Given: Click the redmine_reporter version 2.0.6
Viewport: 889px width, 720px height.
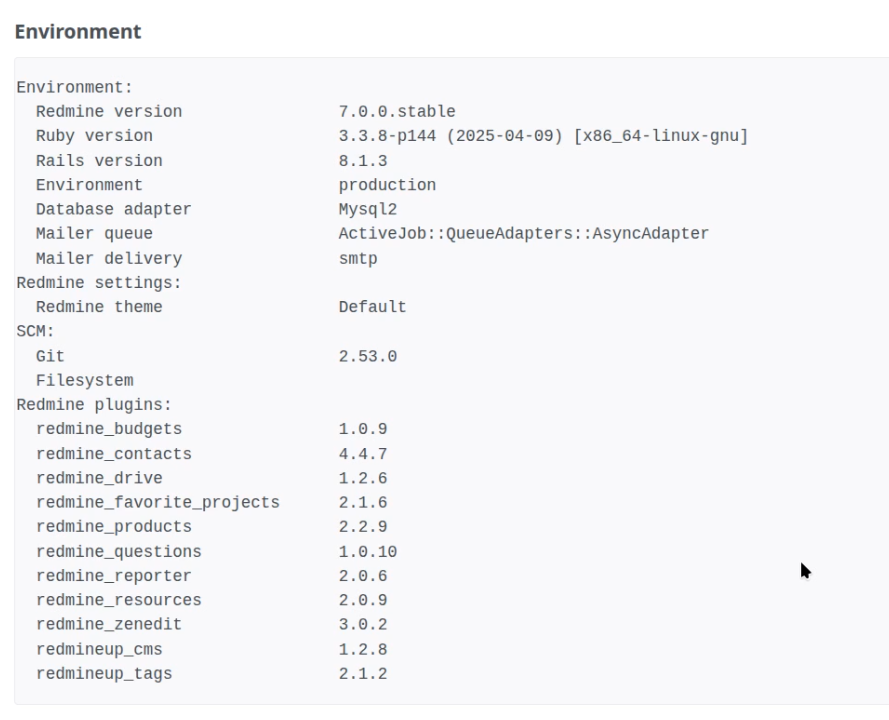Looking at the screenshot, I should tap(363, 577).
